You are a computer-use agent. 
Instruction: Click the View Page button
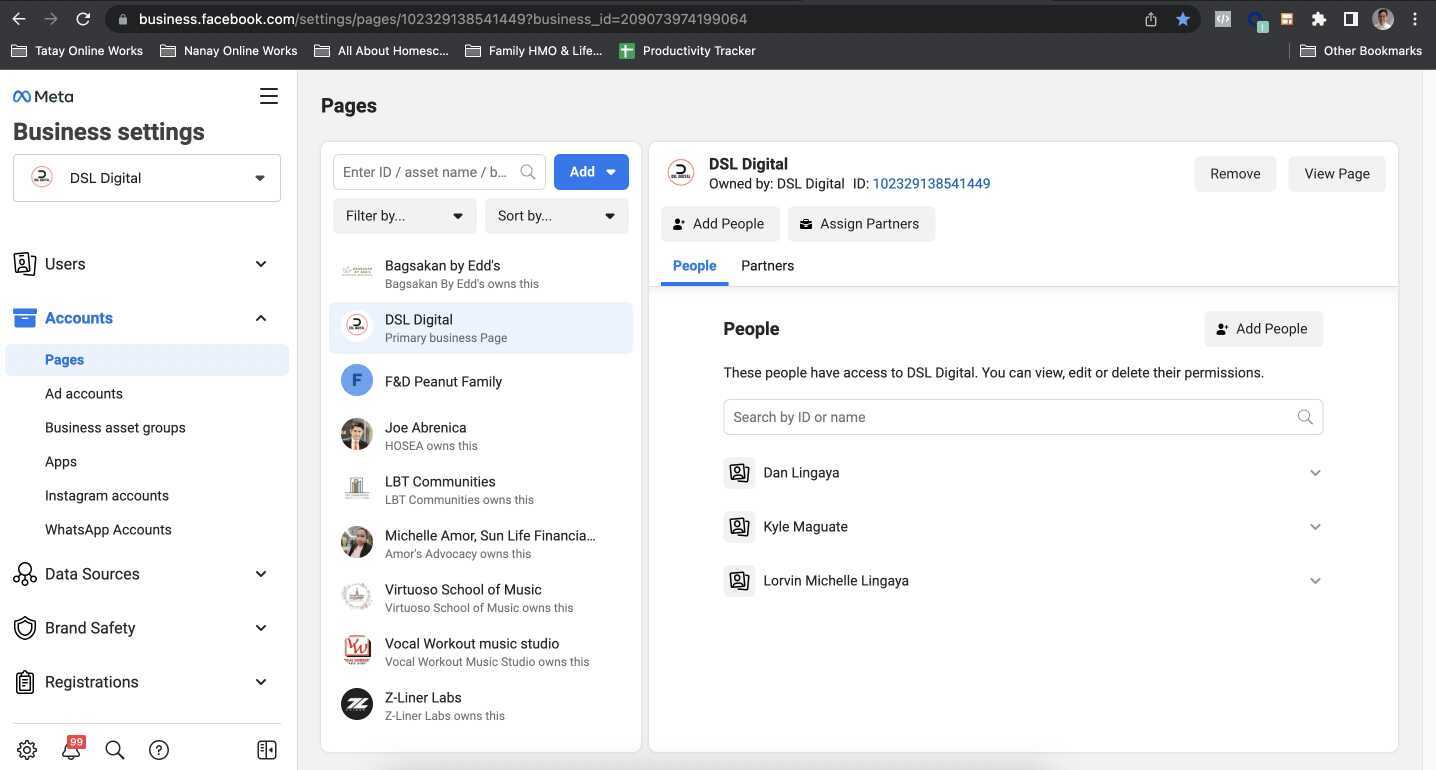coord(1336,173)
